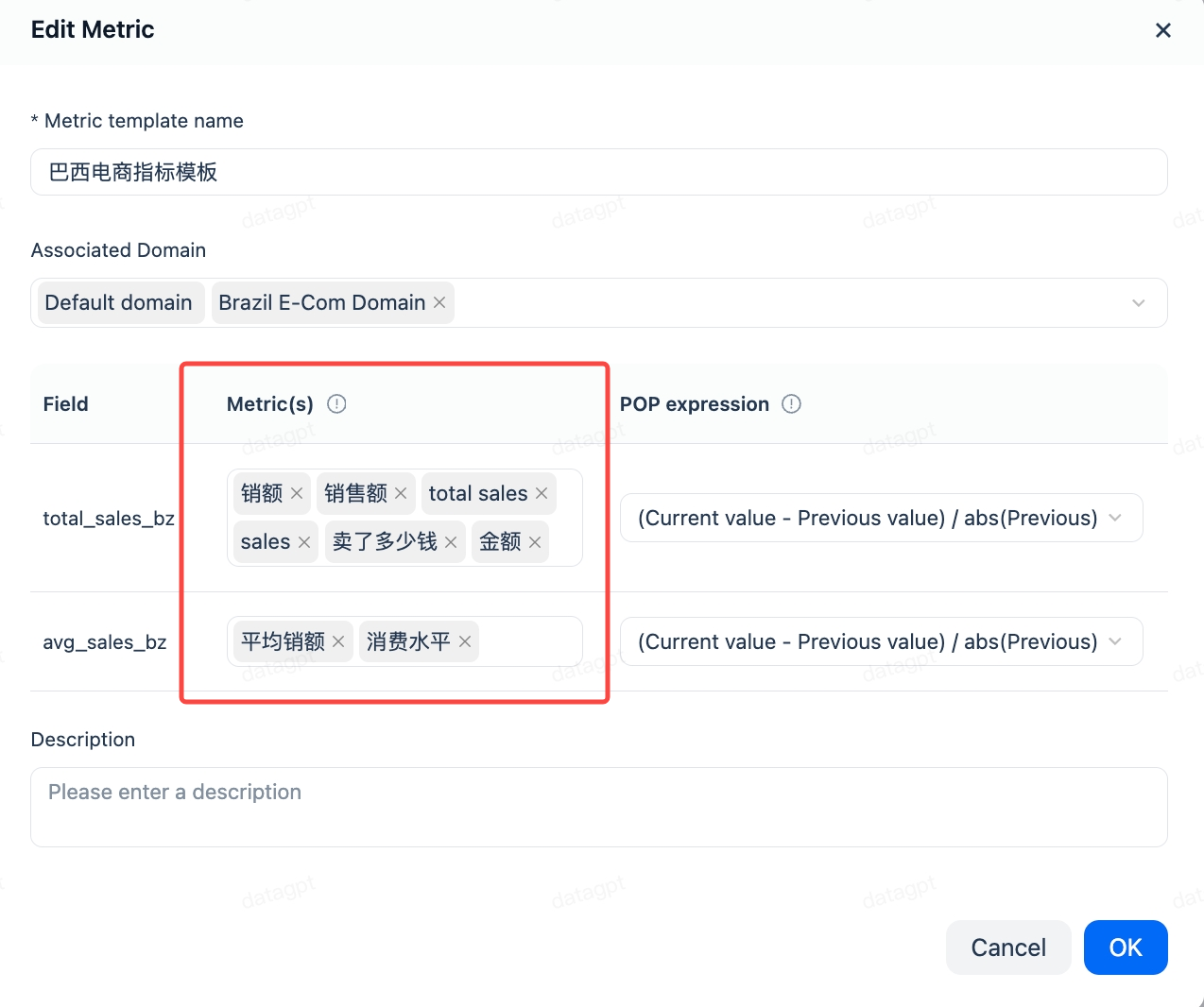The image size is (1204, 1007).
Task: Remove the sales metric tag
Action: (x=304, y=542)
